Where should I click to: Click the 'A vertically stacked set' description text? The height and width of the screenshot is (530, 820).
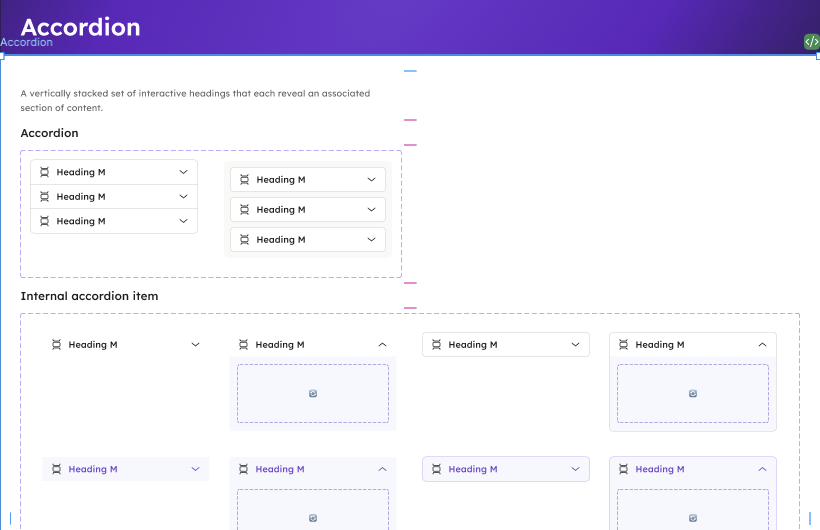pyautogui.click(x=195, y=100)
